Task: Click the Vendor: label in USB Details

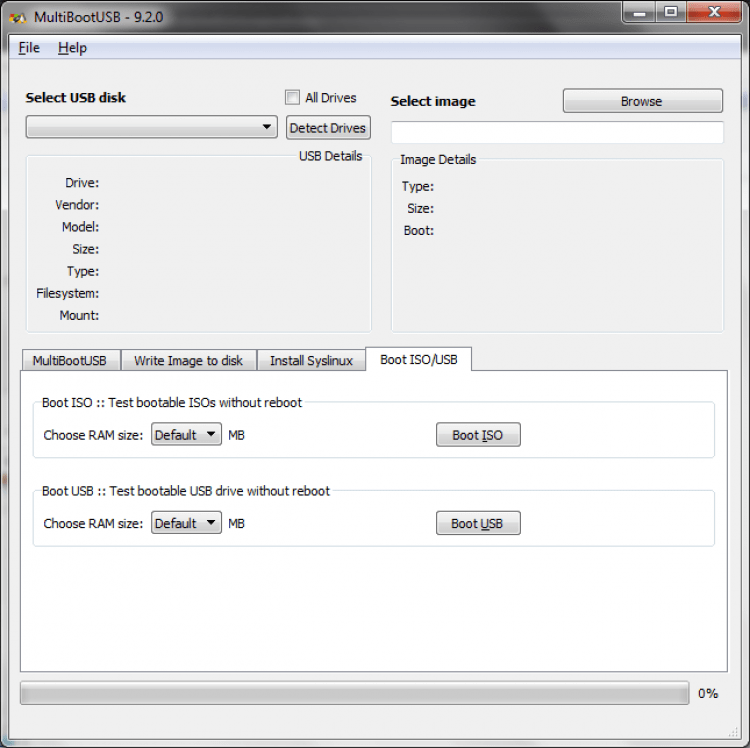Action: (x=77, y=205)
